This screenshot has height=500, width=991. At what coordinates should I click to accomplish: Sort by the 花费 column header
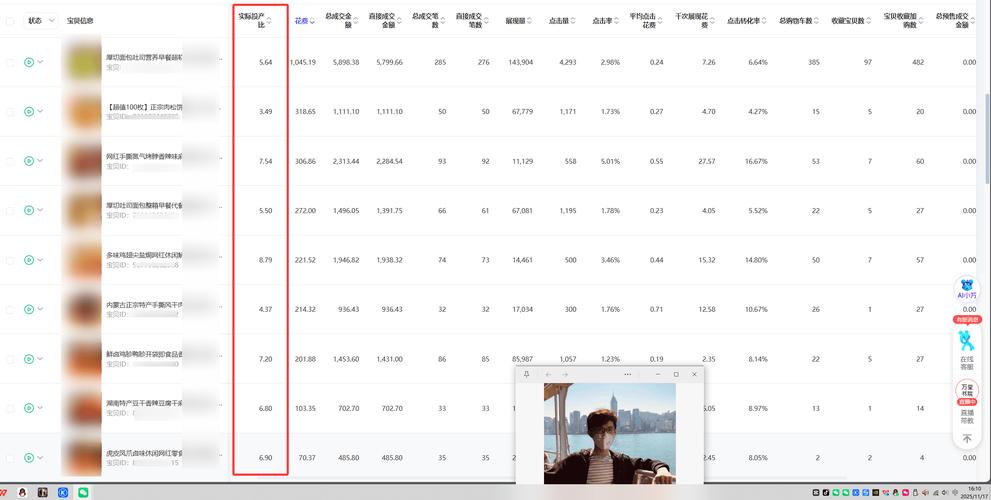pos(305,21)
